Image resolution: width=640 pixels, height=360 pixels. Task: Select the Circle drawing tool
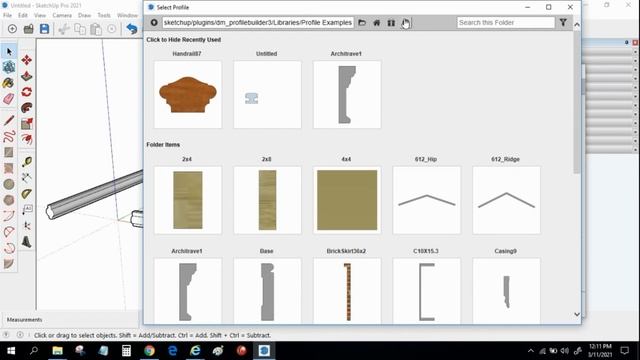(x=9, y=184)
